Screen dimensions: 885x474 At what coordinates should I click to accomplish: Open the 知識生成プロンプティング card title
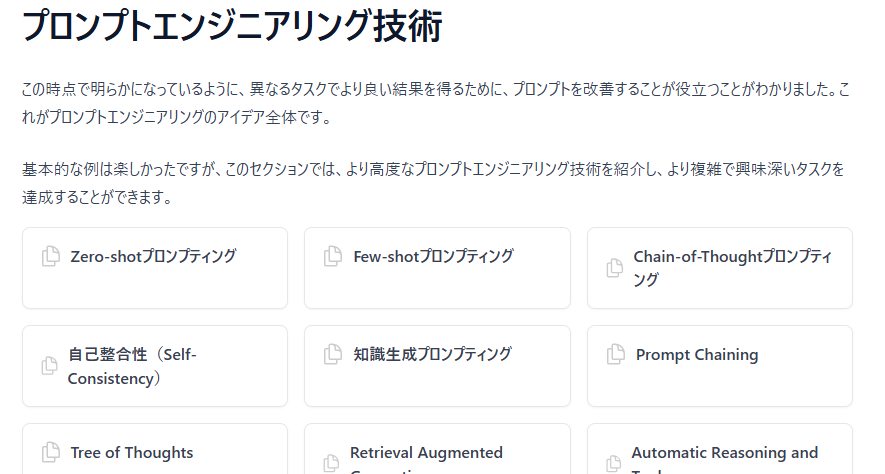pyautogui.click(x=432, y=354)
